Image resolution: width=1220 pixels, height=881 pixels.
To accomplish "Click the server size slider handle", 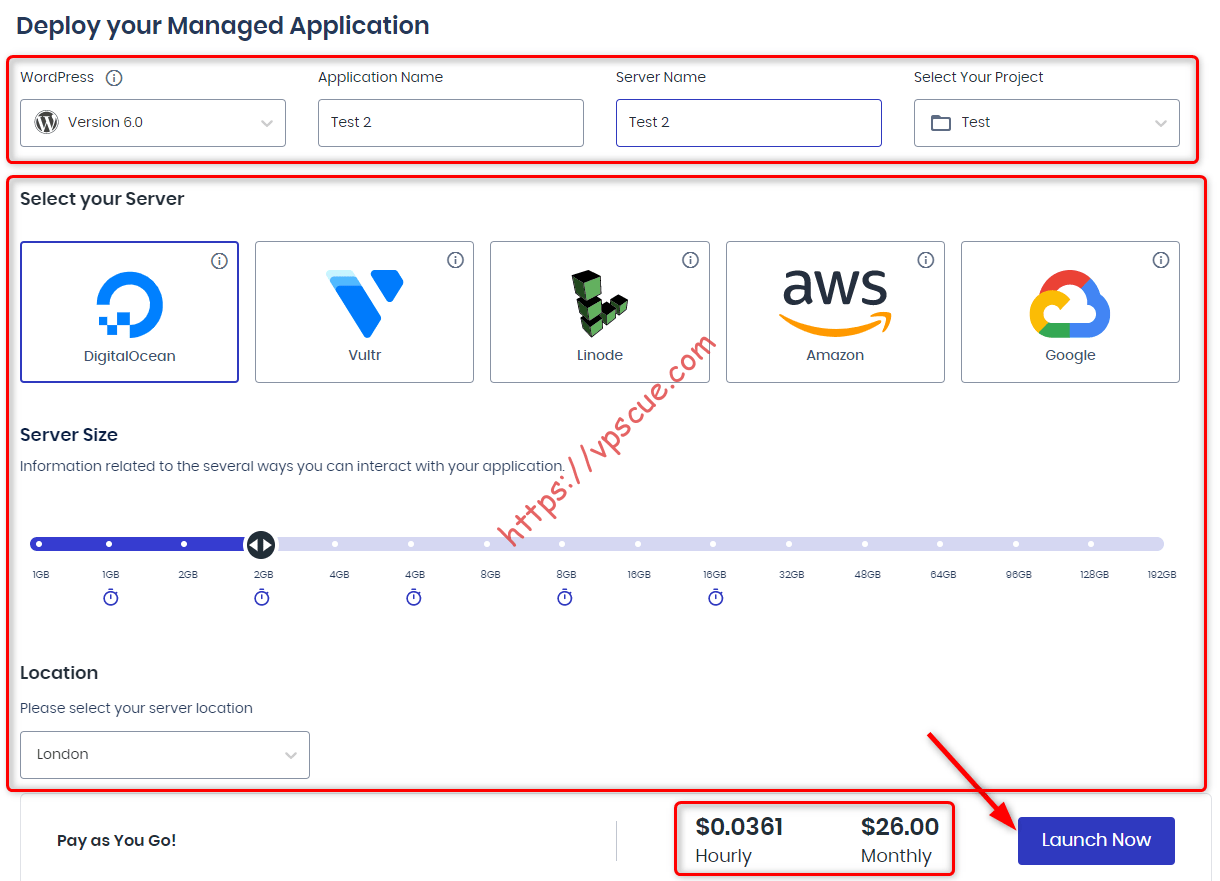I will (261, 544).
